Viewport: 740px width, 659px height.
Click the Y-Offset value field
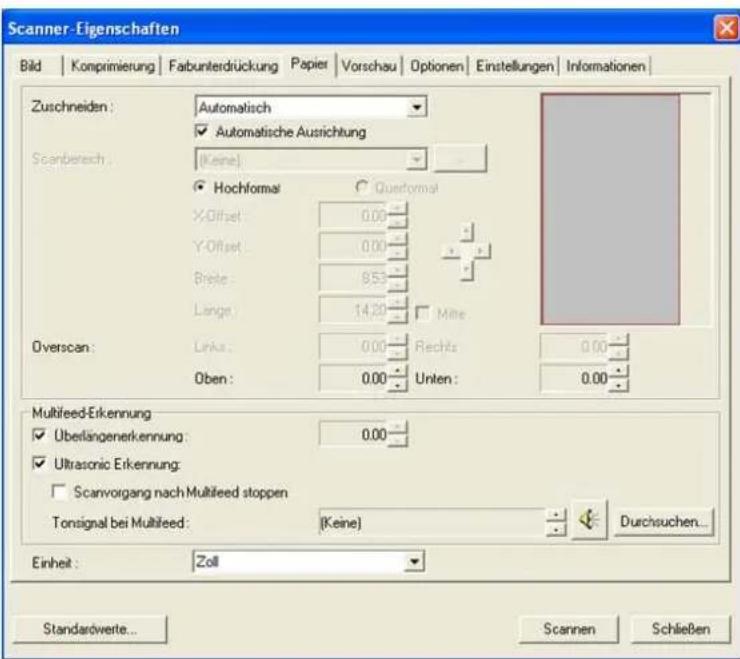coord(354,246)
